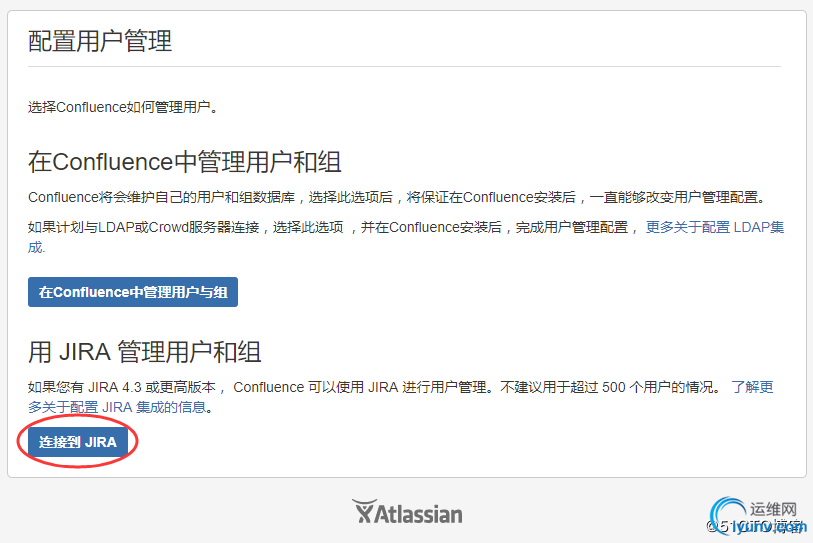Click the 连接到 JIRA button
The image size is (813, 543).
(x=78, y=442)
